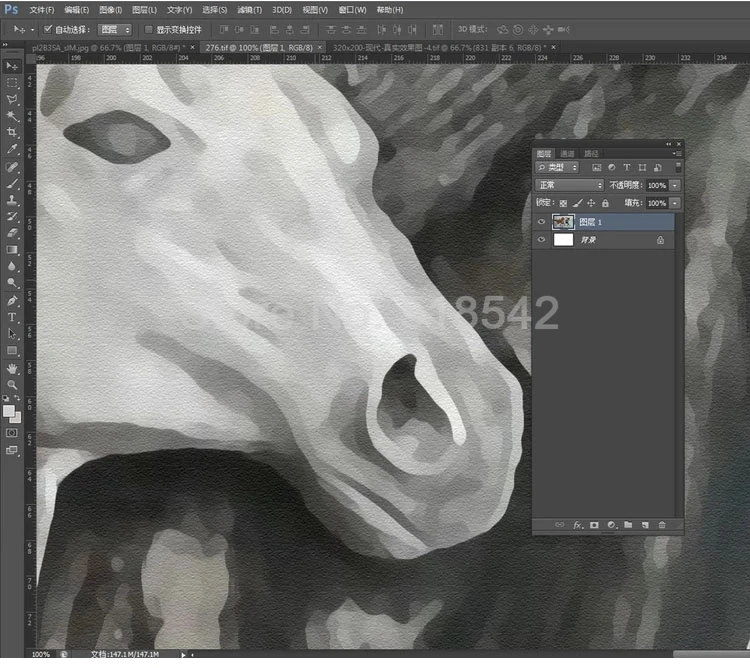This screenshot has height=668, width=750.
Task: Create a new layer group
Action: [628, 525]
